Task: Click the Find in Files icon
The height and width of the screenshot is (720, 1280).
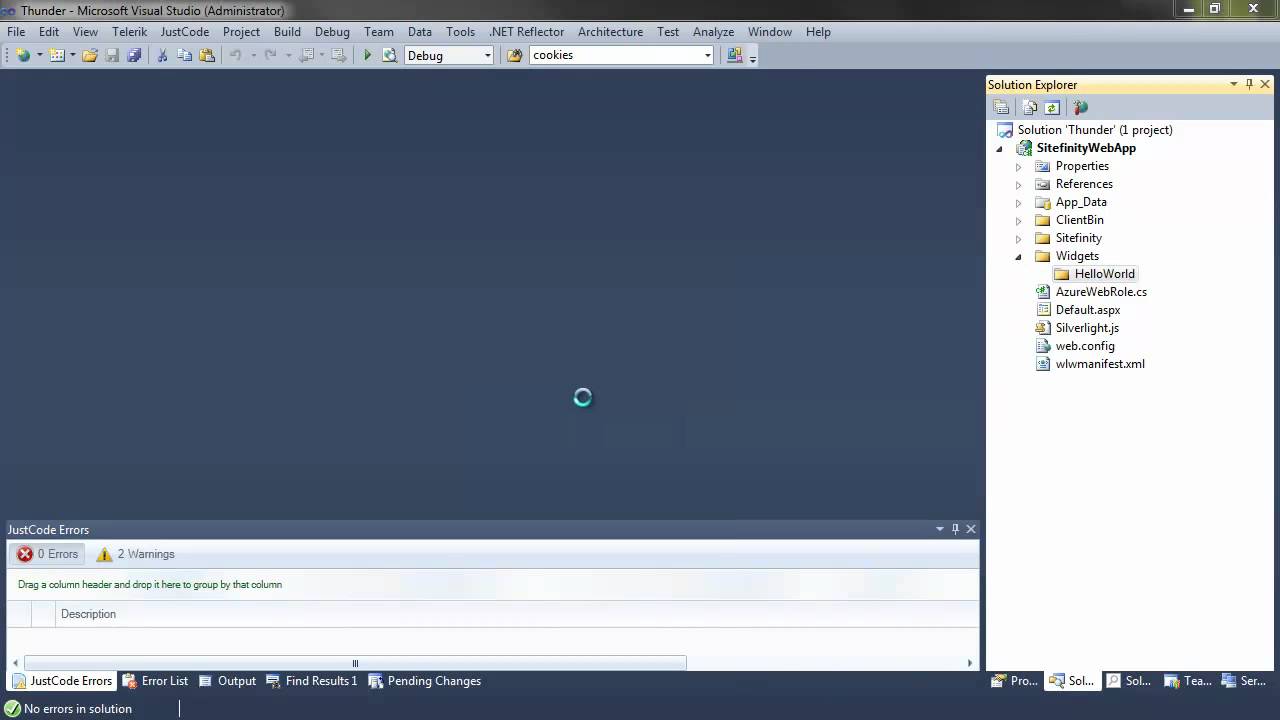Action: [x=515, y=55]
